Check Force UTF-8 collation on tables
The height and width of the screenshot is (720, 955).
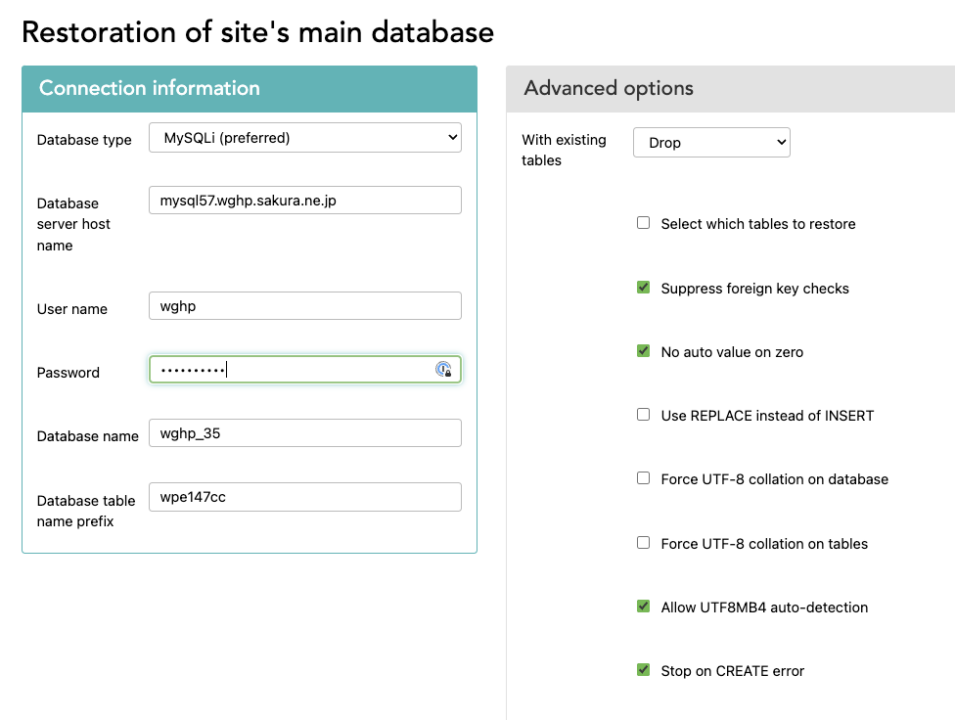[x=643, y=543]
